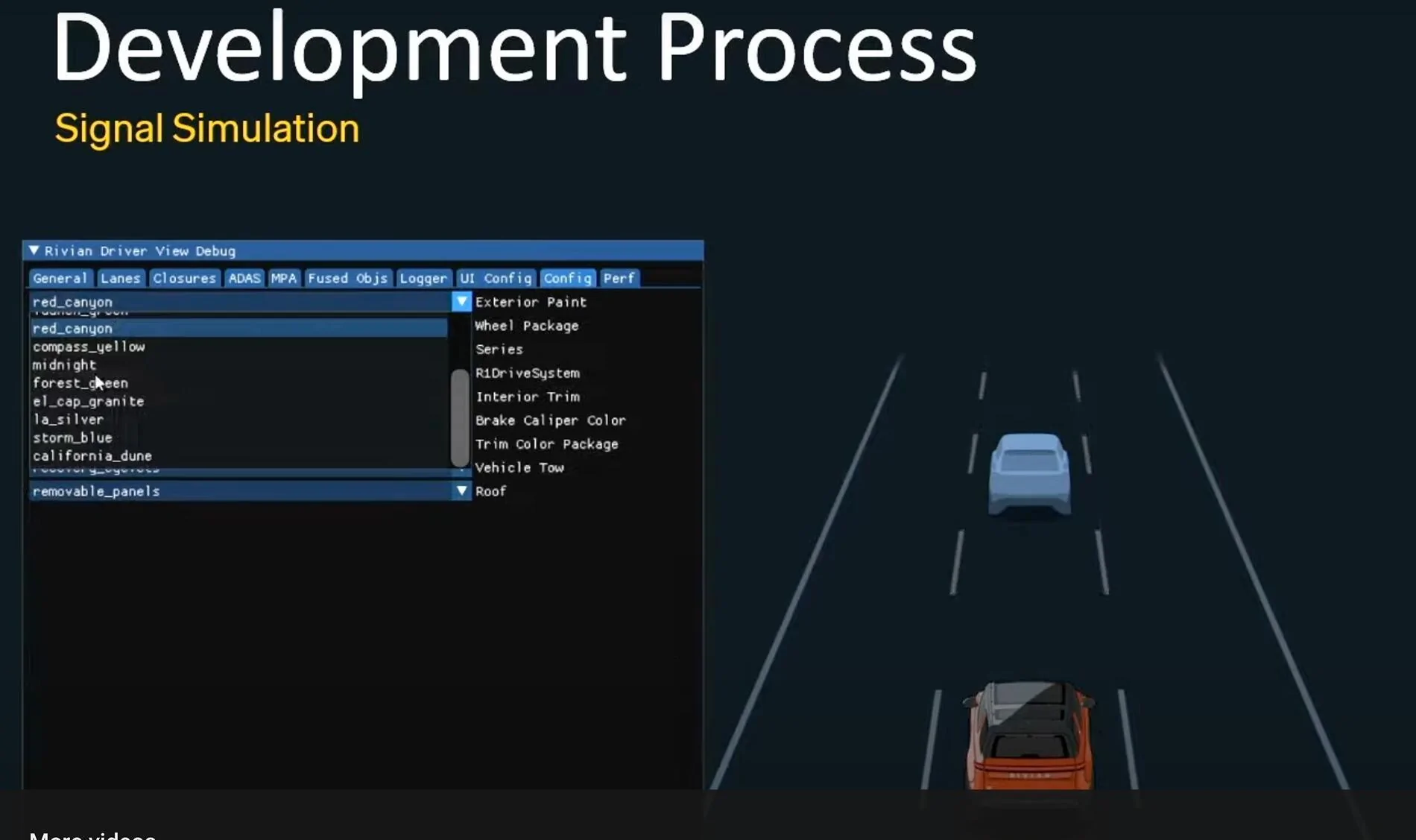Switch to the General tab

click(60, 278)
